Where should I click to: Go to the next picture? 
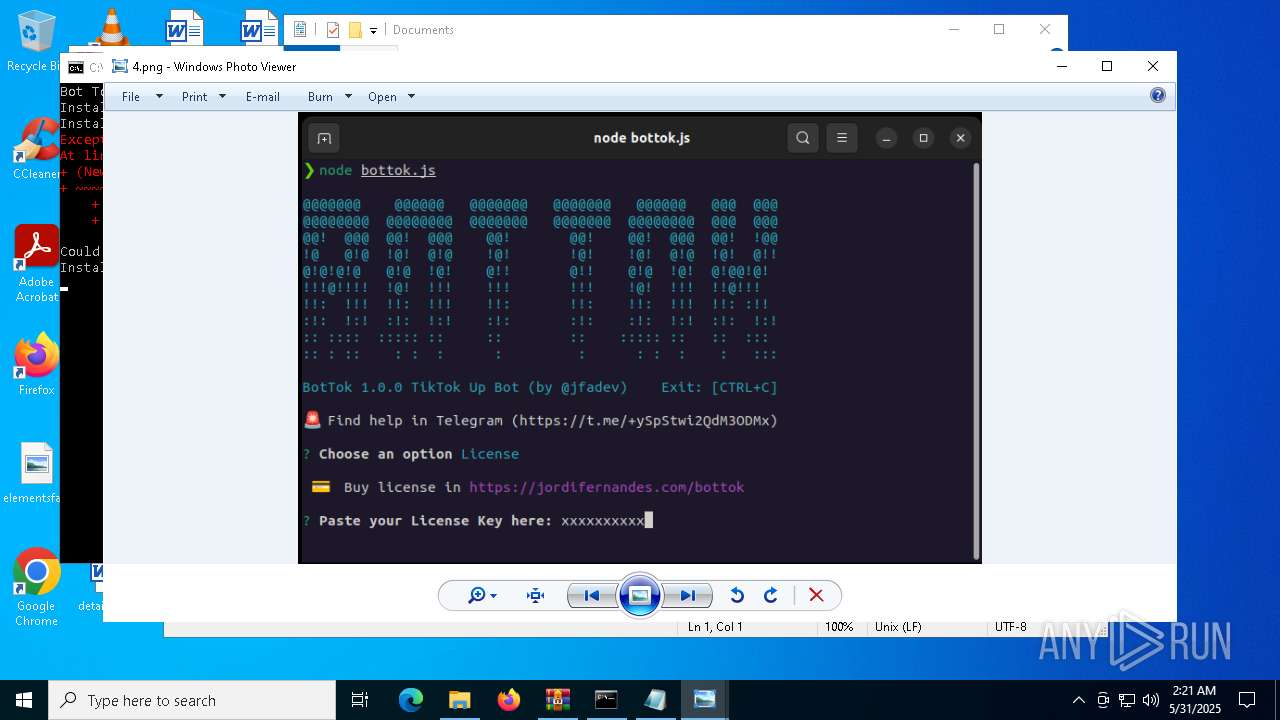point(688,596)
